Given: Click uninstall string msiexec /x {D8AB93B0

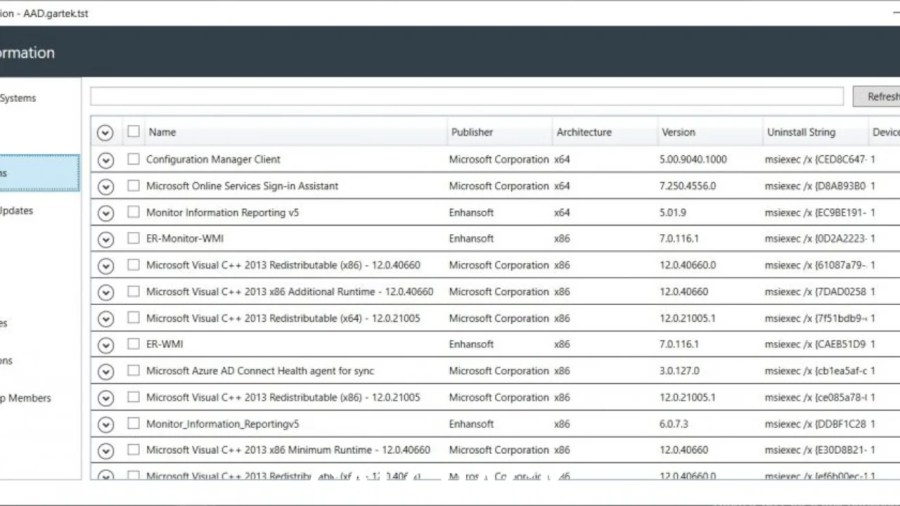Looking at the screenshot, I should 815,186.
